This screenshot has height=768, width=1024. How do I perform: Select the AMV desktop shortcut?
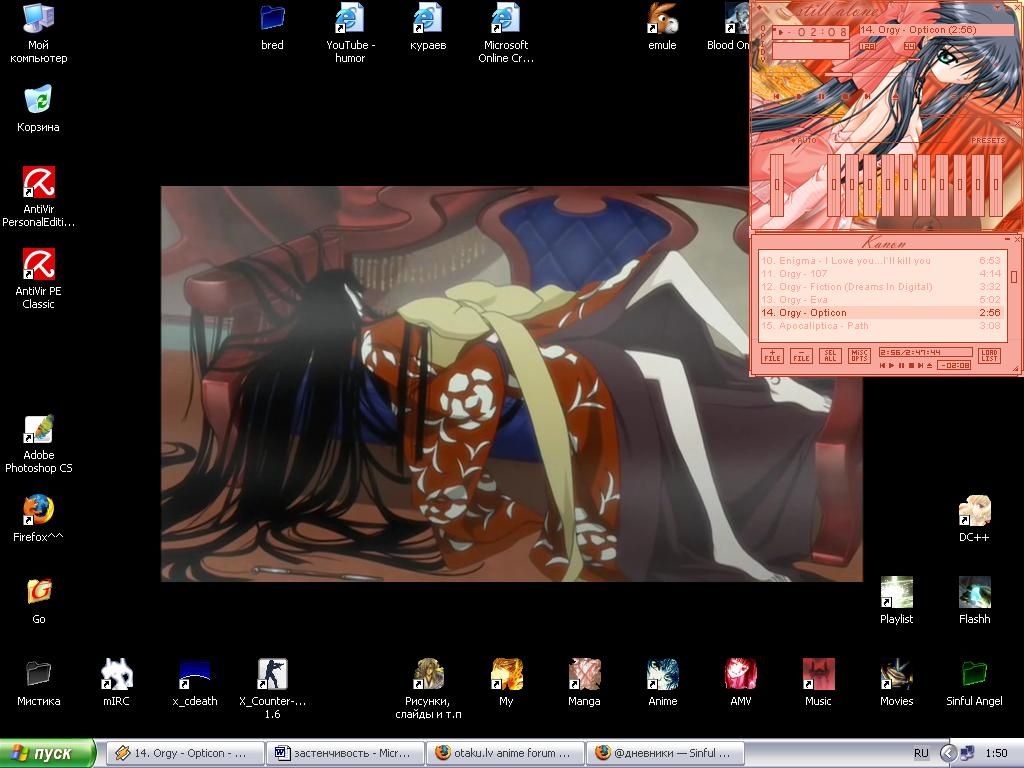(741, 683)
